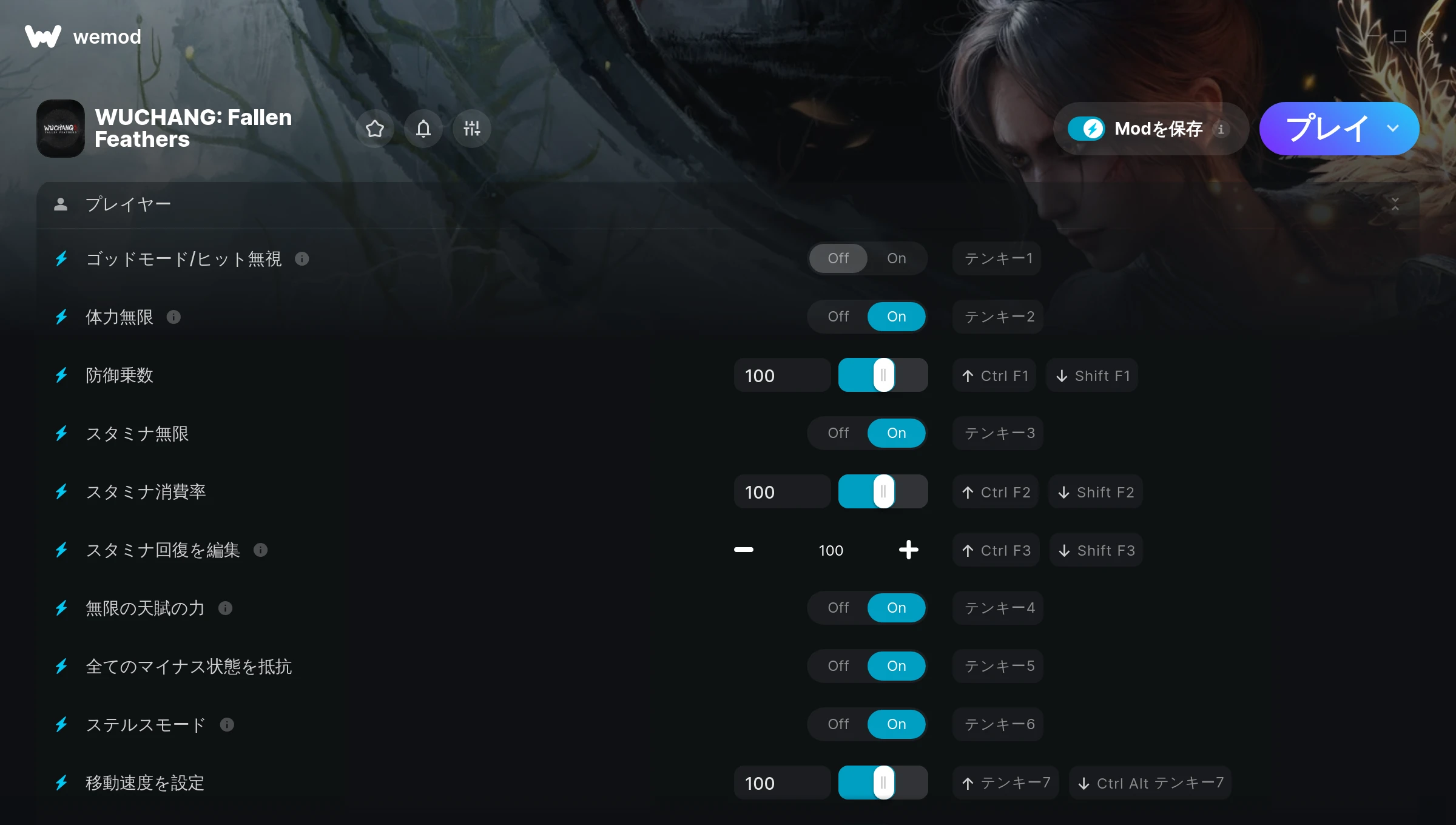Click the Ctrl F1 hotkey button
The height and width of the screenshot is (825, 1456).
994,375
